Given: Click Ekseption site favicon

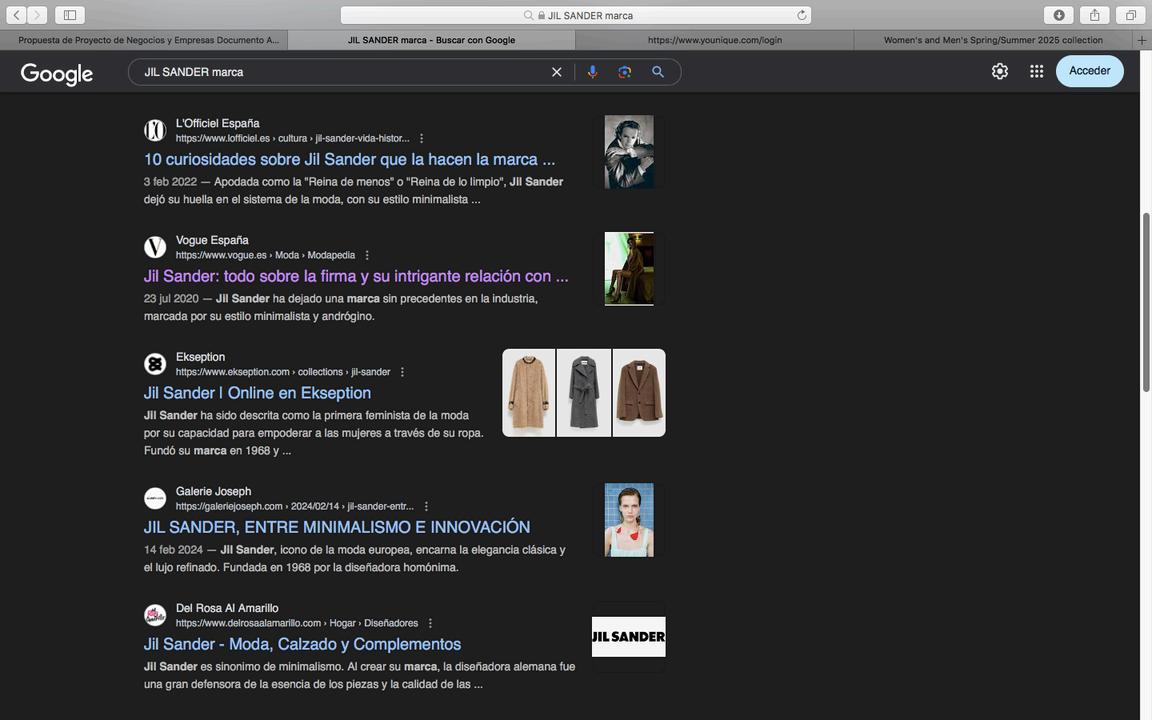Looking at the screenshot, I should coord(154,364).
